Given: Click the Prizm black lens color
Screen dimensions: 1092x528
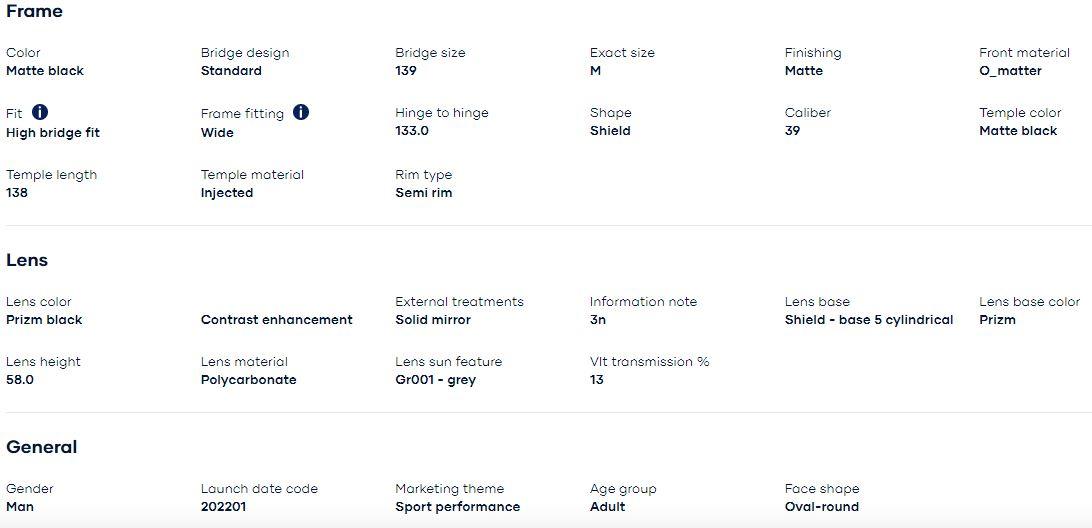Looking at the screenshot, I should pyautogui.click(x=44, y=320).
